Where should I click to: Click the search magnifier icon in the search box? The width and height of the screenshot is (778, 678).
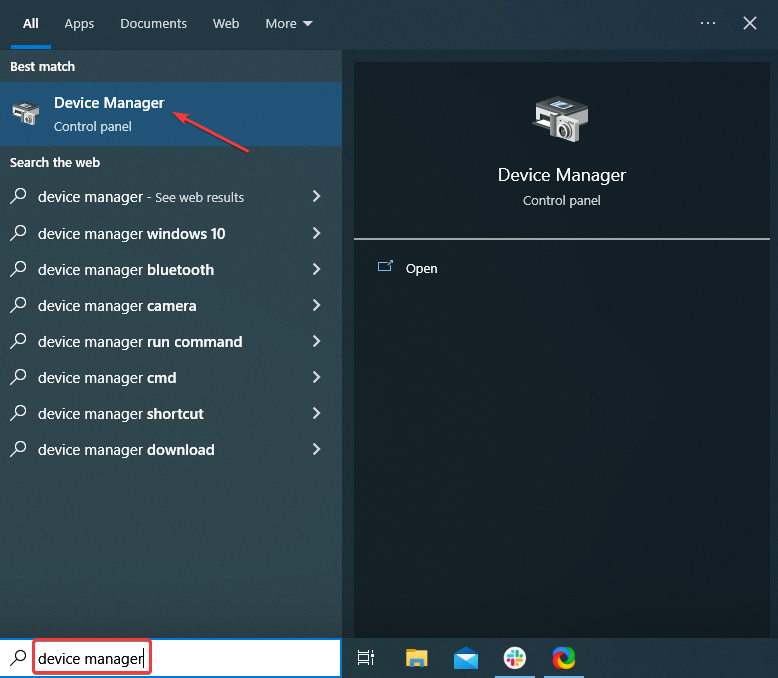tap(17, 657)
